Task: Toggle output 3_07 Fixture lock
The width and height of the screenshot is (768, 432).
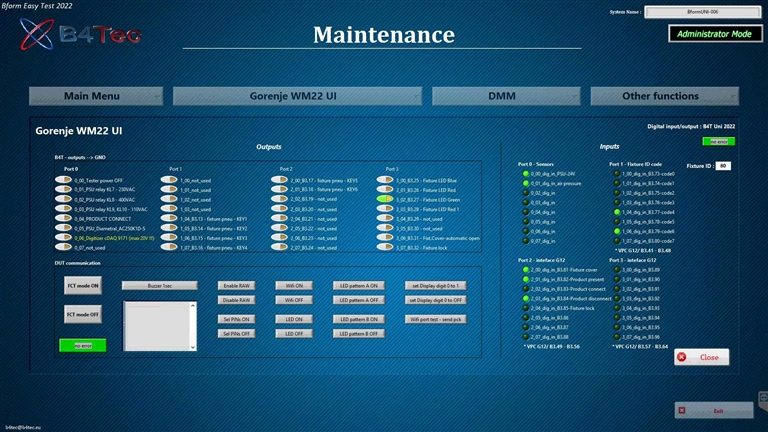Action: (385, 247)
